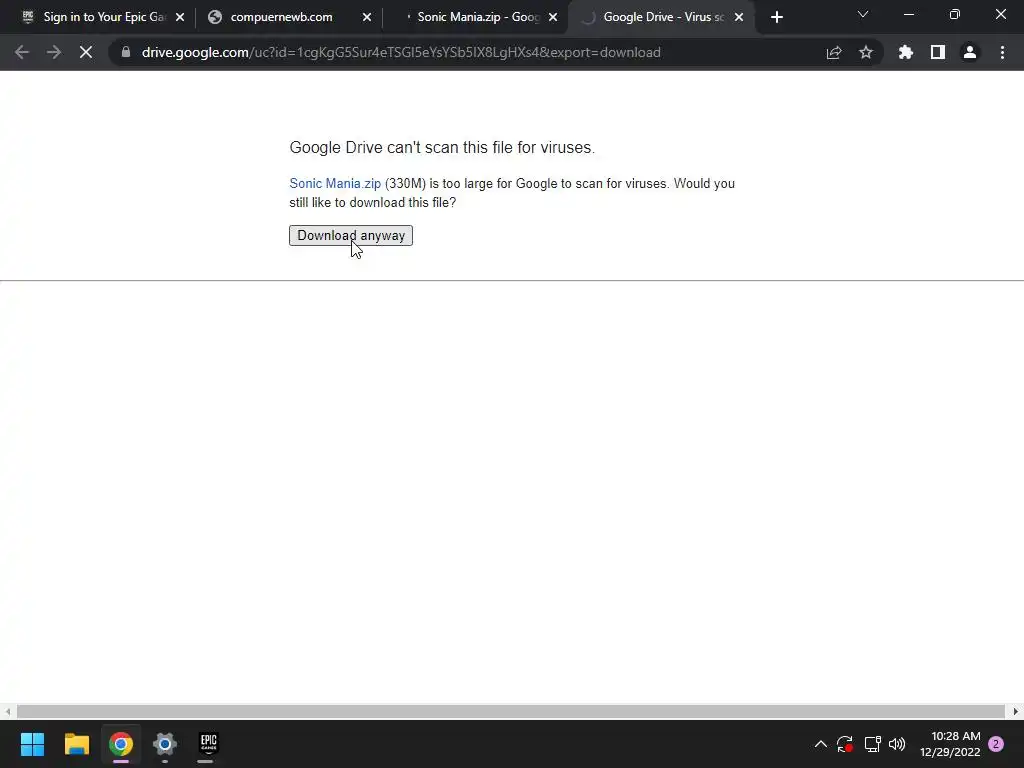This screenshot has height=768, width=1024.
Task: Stop loading the page
Action: 86,52
